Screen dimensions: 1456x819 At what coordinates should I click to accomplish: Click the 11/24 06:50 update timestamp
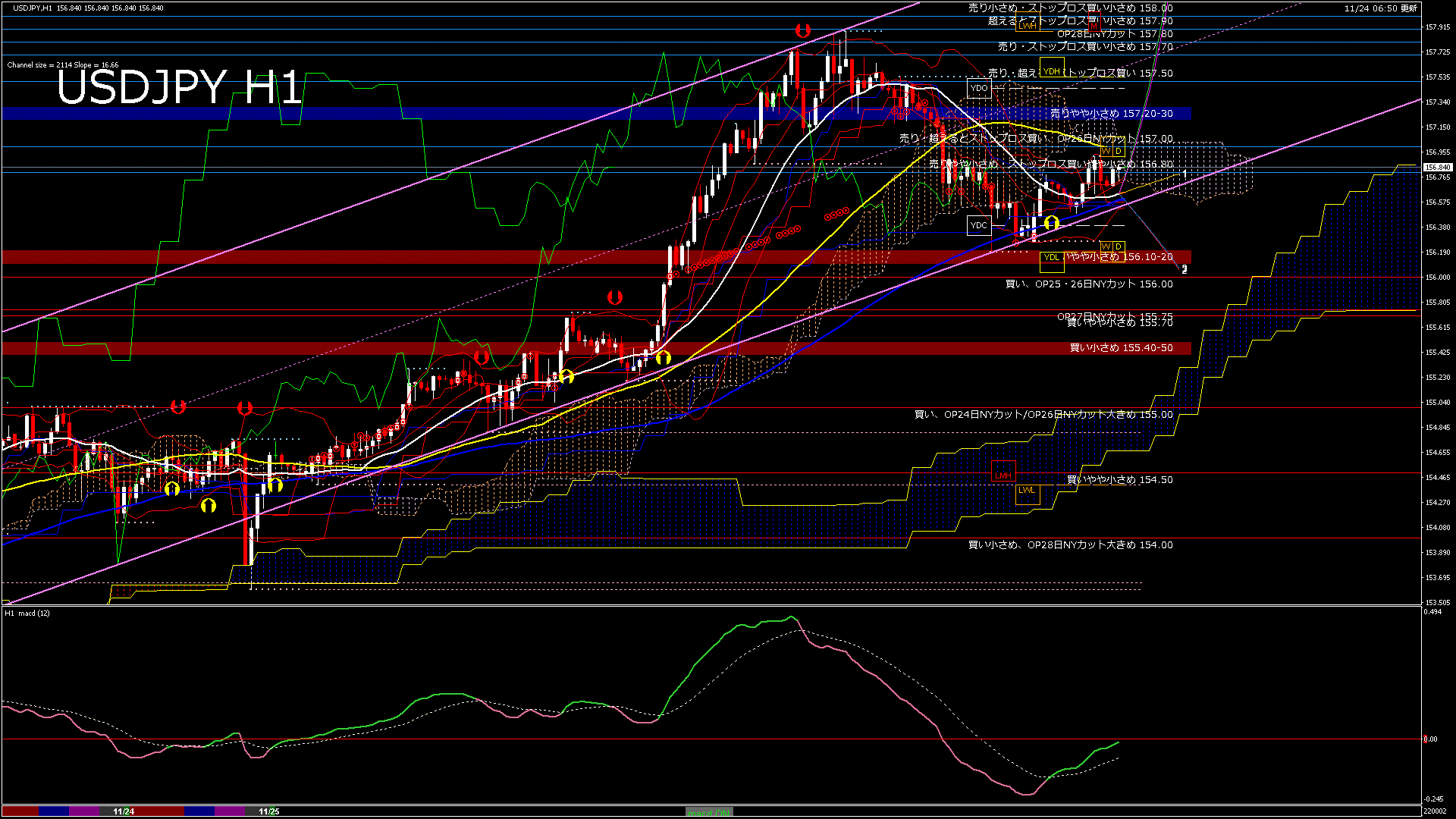coord(1379,8)
